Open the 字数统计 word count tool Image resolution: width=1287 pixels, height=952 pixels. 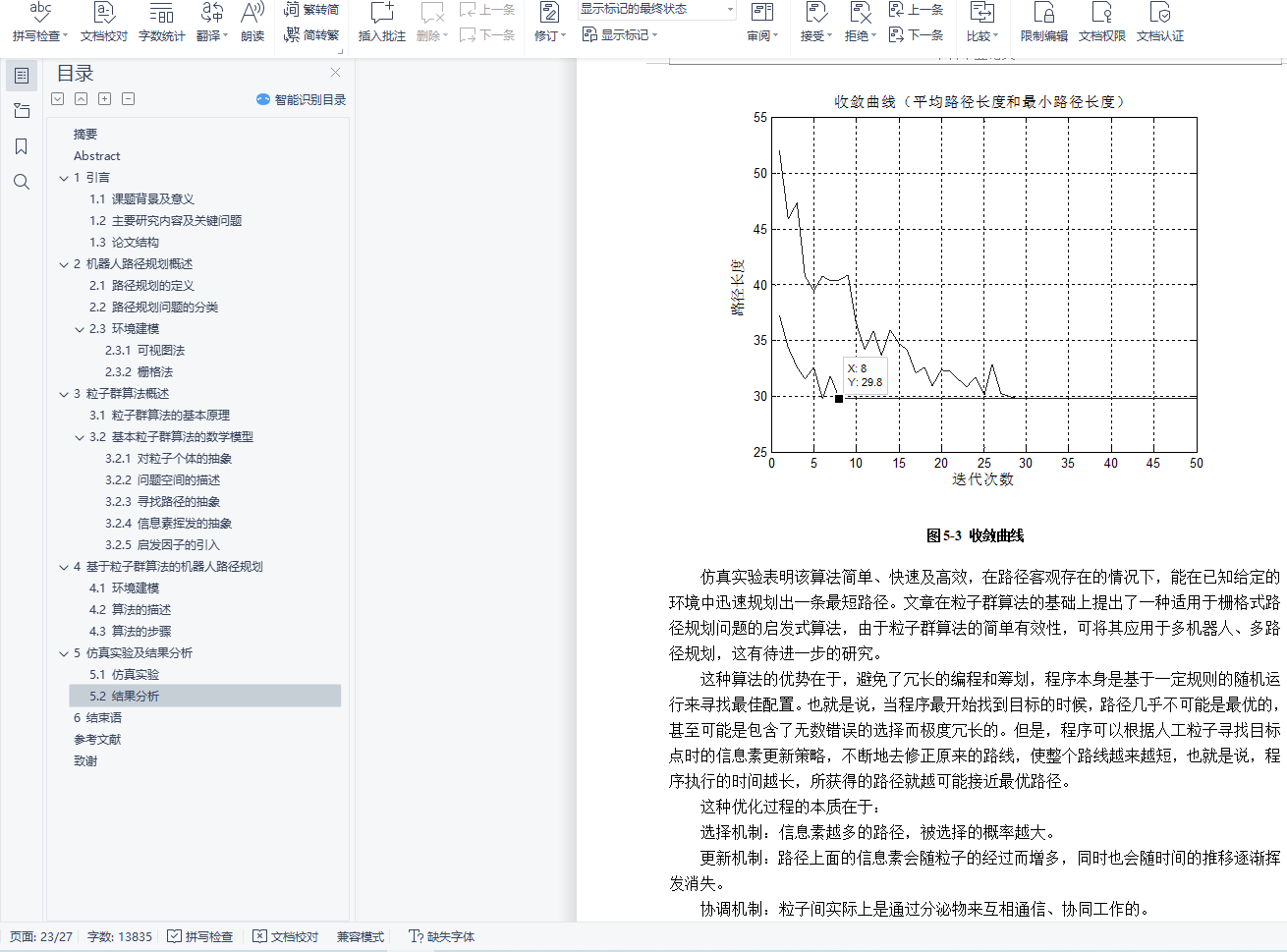(x=161, y=22)
